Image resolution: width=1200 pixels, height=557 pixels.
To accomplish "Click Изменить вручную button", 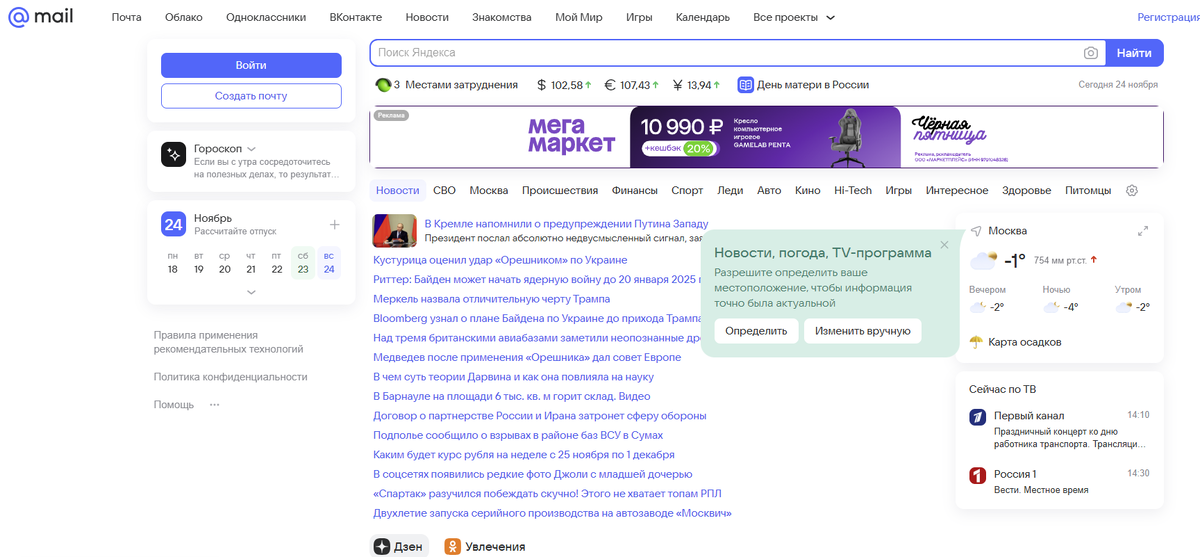I will point(863,331).
